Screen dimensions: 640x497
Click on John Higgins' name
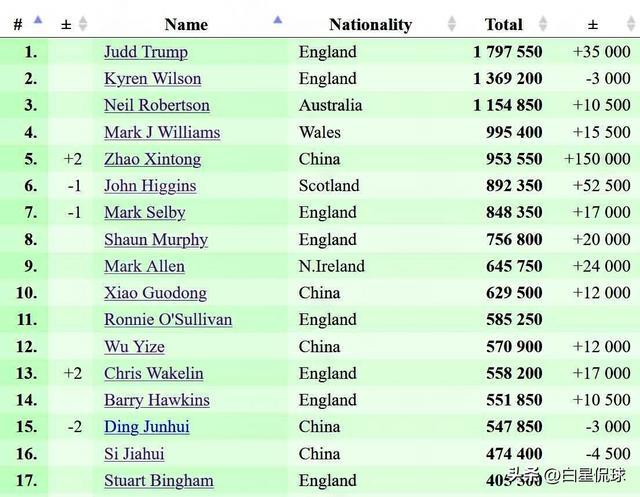point(150,186)
